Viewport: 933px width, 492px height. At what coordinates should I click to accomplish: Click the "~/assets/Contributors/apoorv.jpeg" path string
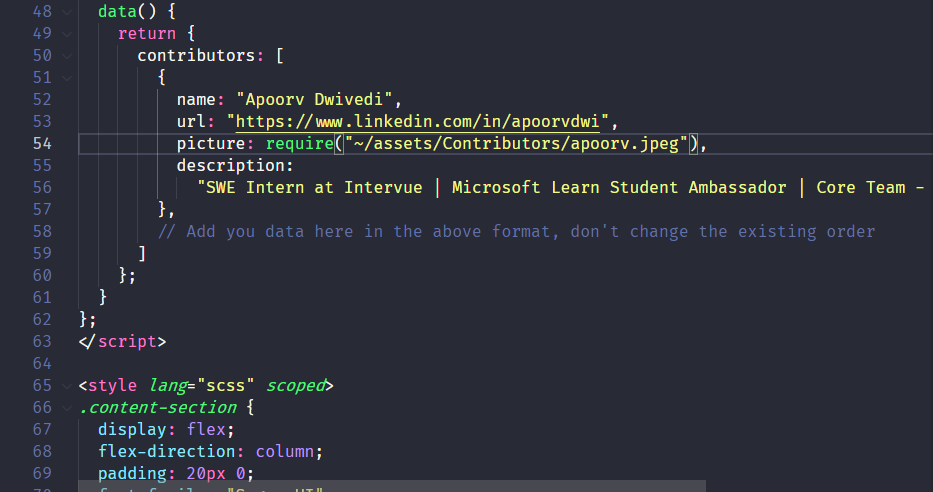pos(516,143)
